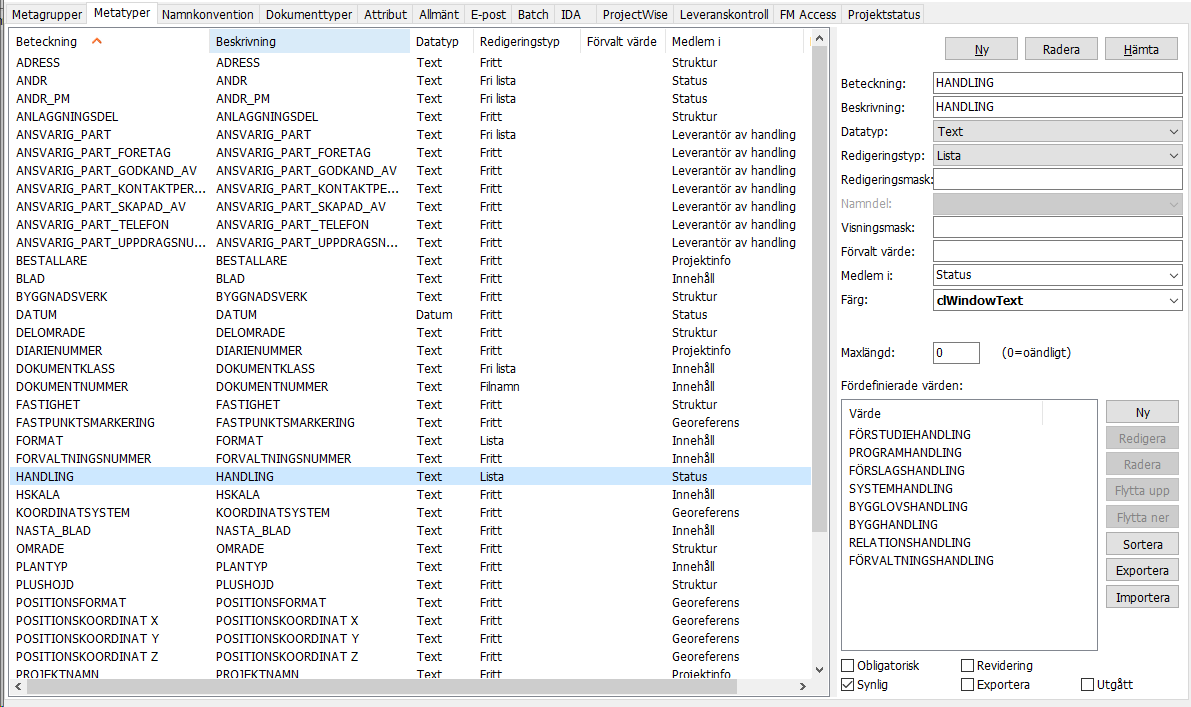Click the metatype list scroll-up arrow
1191x707 pixels.
click(819, 38)
